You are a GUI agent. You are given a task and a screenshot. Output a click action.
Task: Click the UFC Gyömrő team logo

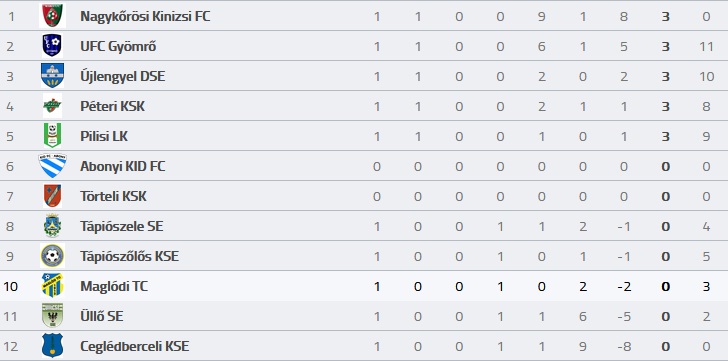(52, 45)
